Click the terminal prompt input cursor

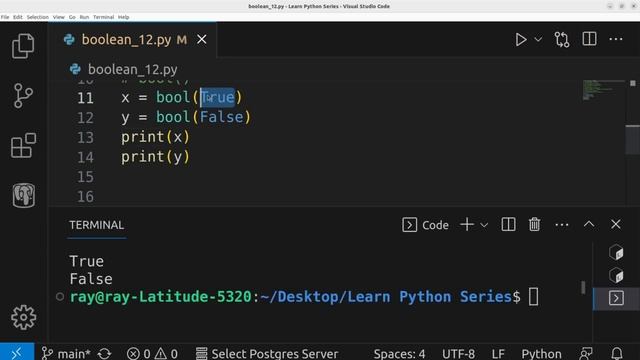(x=533, y=297)
